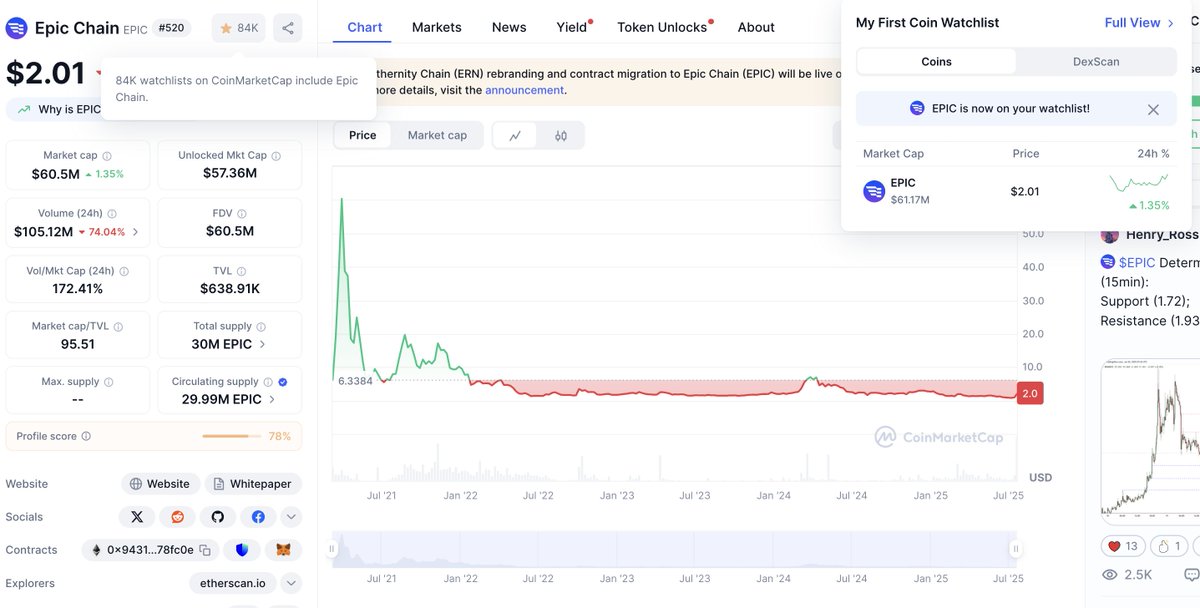Open the Reddit social icon
The image size is (1200, 608).
click(177, 517)
